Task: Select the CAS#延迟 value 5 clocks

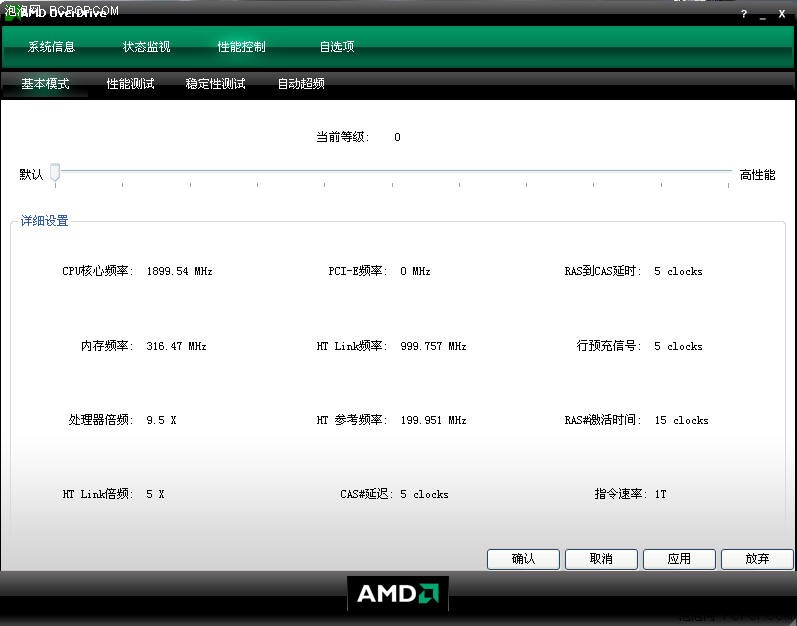Action: tap(424, 494)
